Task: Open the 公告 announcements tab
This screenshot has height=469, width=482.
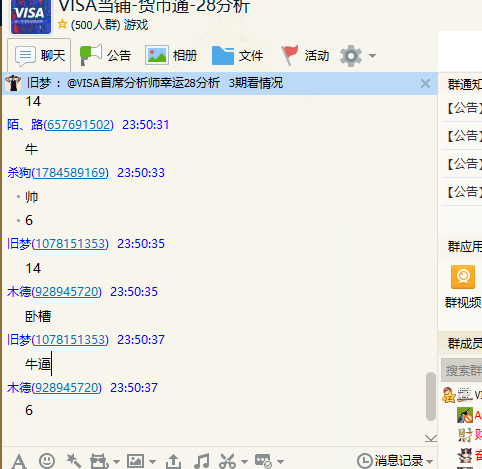Action: pyautogui.click(x=105, y=55)
